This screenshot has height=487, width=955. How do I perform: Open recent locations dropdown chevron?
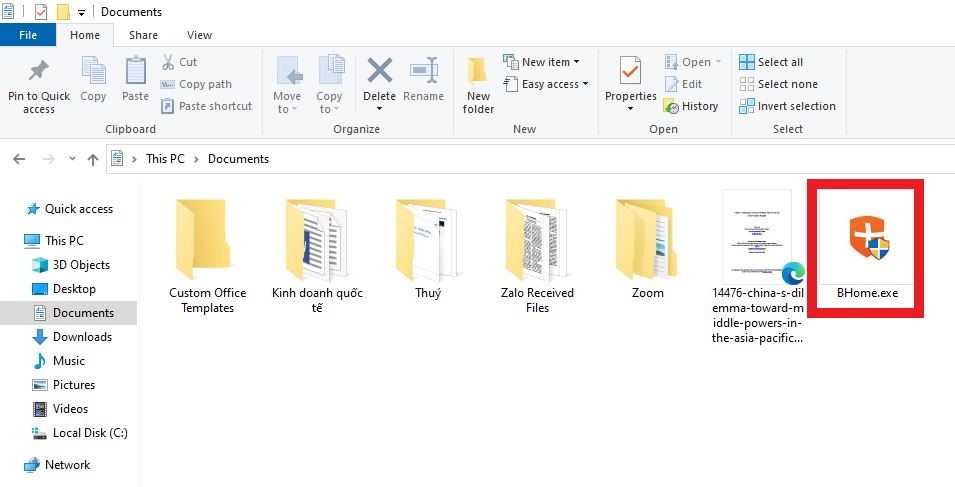tap(72, 159)
